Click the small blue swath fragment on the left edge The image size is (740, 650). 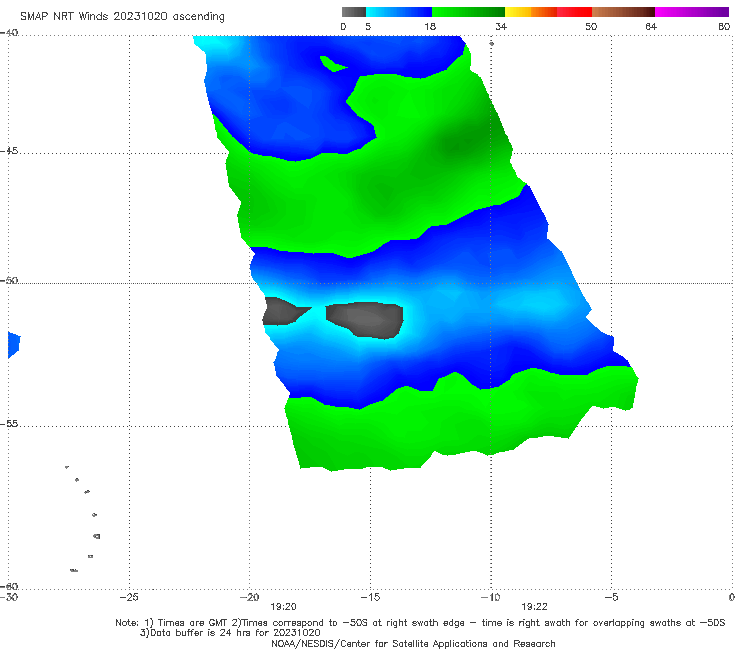14,345
